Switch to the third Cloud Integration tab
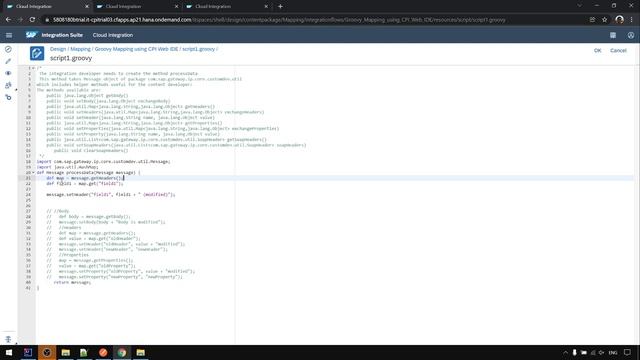This screenshot has height=360, width=640. [227, 7]
